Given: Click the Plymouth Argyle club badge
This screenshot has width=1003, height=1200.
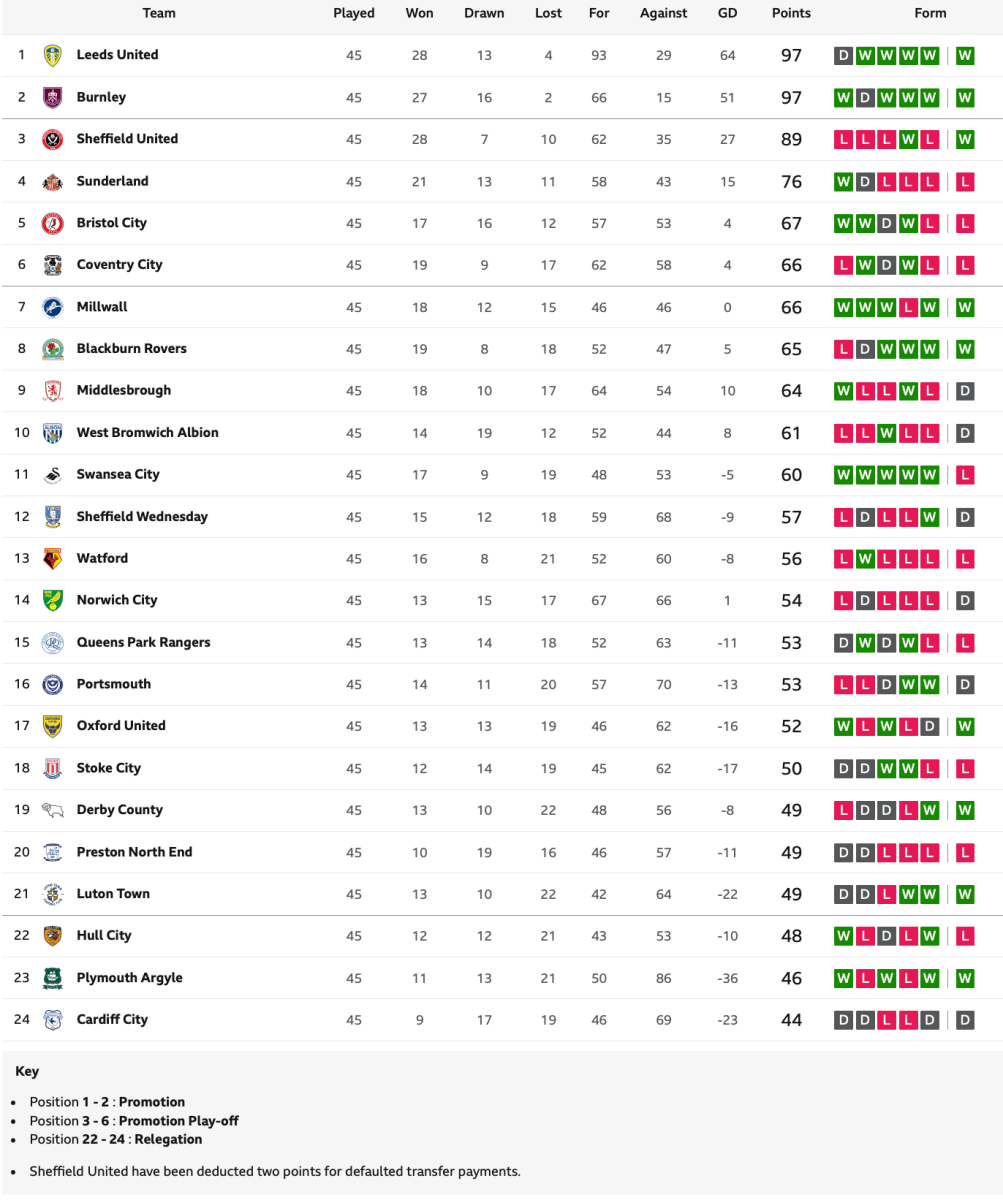Looking at the screenshot, I should [x=53, y=978].
